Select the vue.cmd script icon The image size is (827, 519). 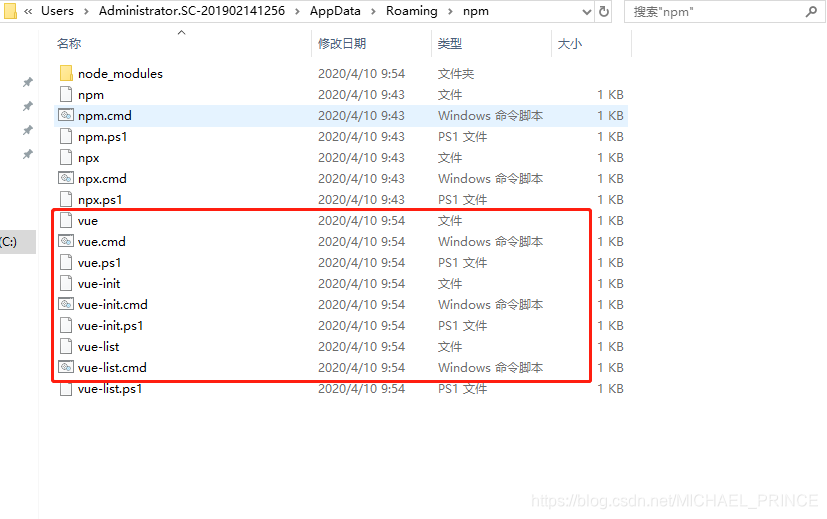point(66,241)
